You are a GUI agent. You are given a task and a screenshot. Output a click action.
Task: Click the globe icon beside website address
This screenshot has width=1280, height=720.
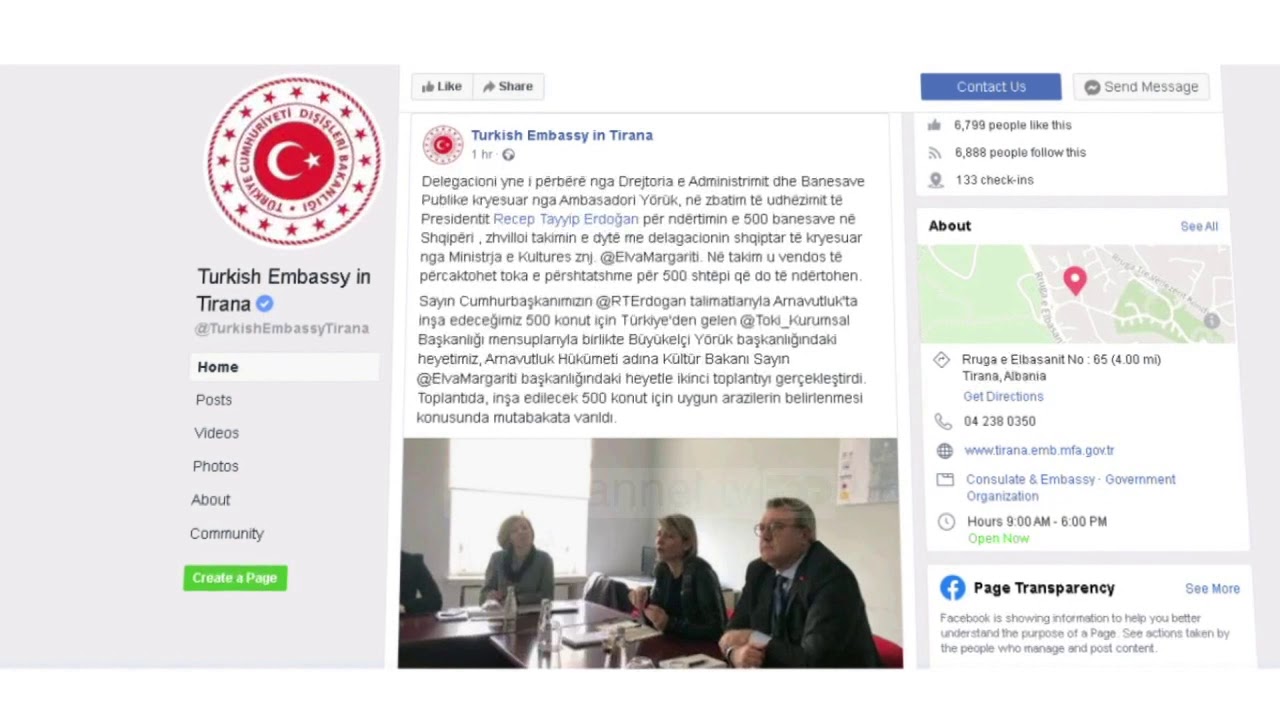(945, 451)
